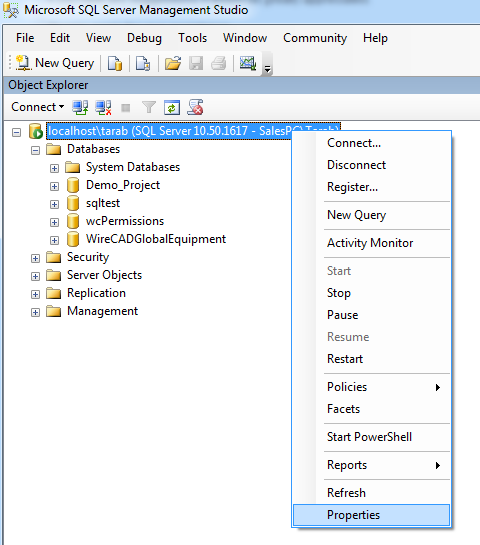Screen dimensions: 480x545
Task: Click the Demo_Project database cylinder icon
Action: click(x=73, y=185)
